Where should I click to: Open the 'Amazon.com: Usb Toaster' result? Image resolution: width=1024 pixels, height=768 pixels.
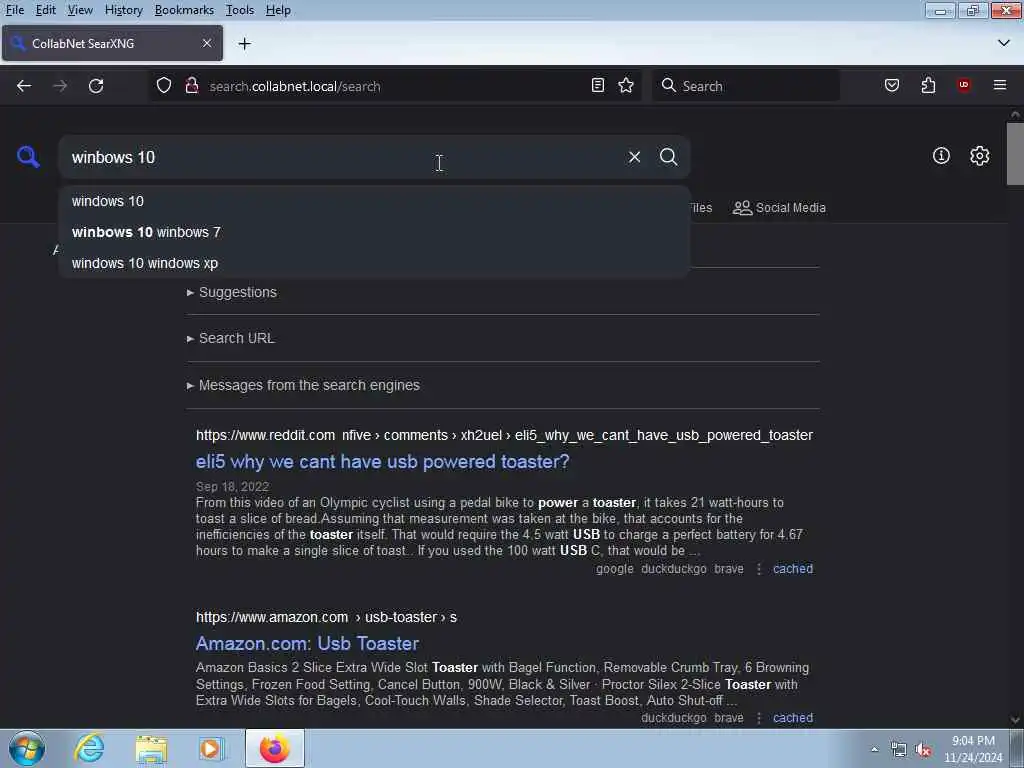tap(307, 643)
